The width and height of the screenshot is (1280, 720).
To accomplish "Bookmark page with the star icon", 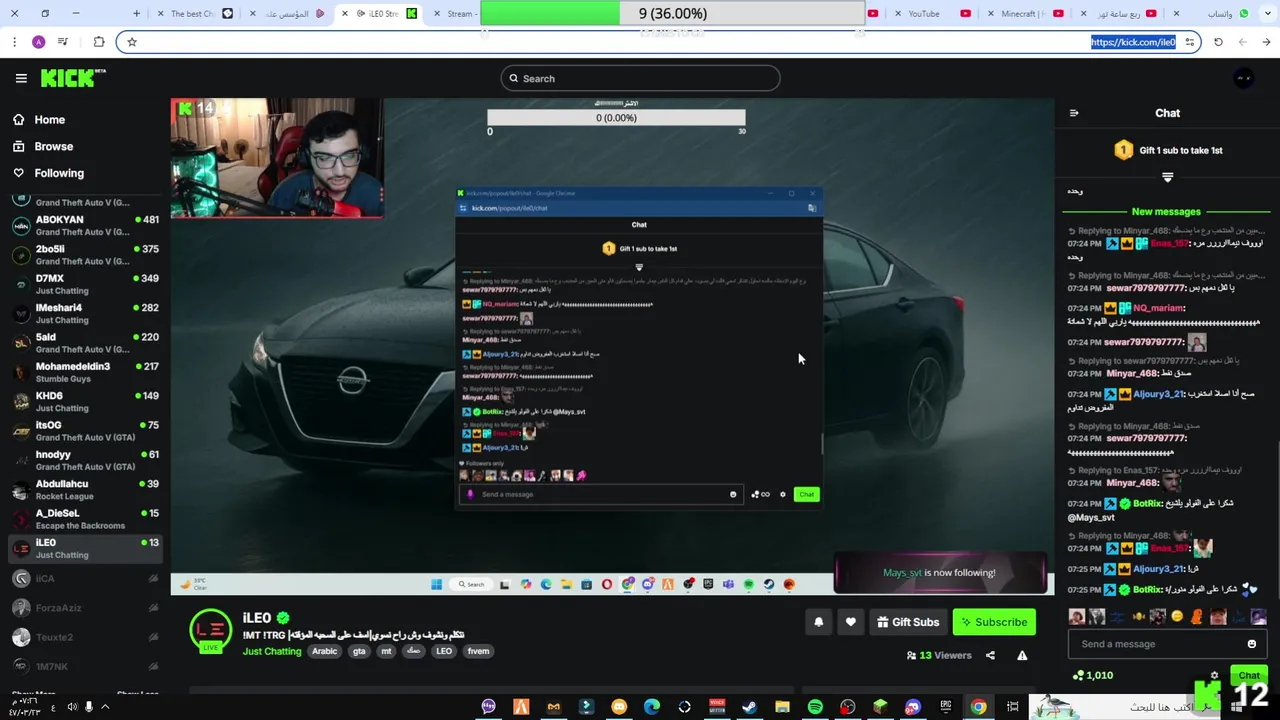I will click(x=131, y=42).
